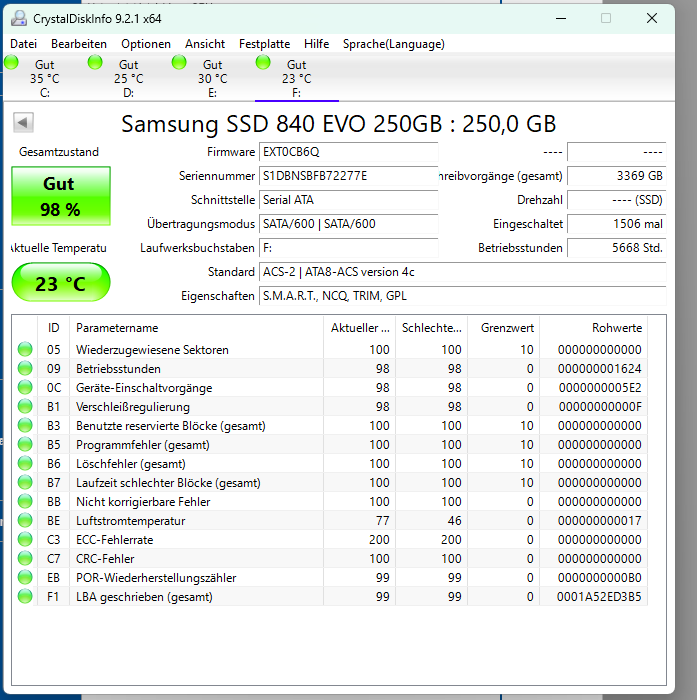Open the Bearbeiten menu
This screenshot has height=700, width=697.
click(x=79, y=44)
